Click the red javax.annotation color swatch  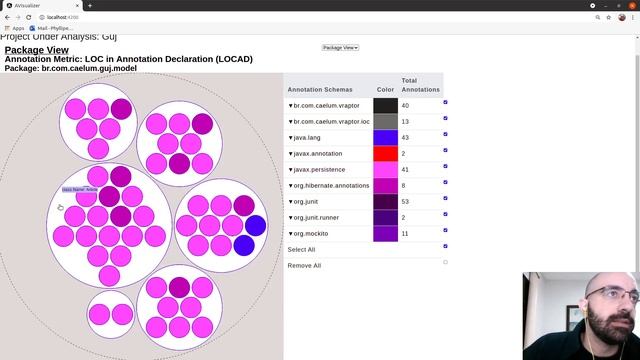tap(385, 153)
